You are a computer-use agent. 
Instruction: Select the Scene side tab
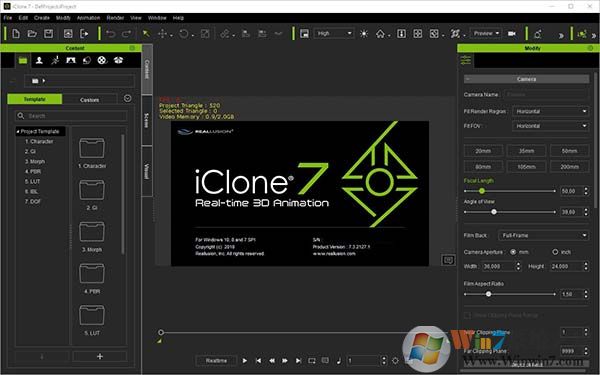[x=147, y=121]
